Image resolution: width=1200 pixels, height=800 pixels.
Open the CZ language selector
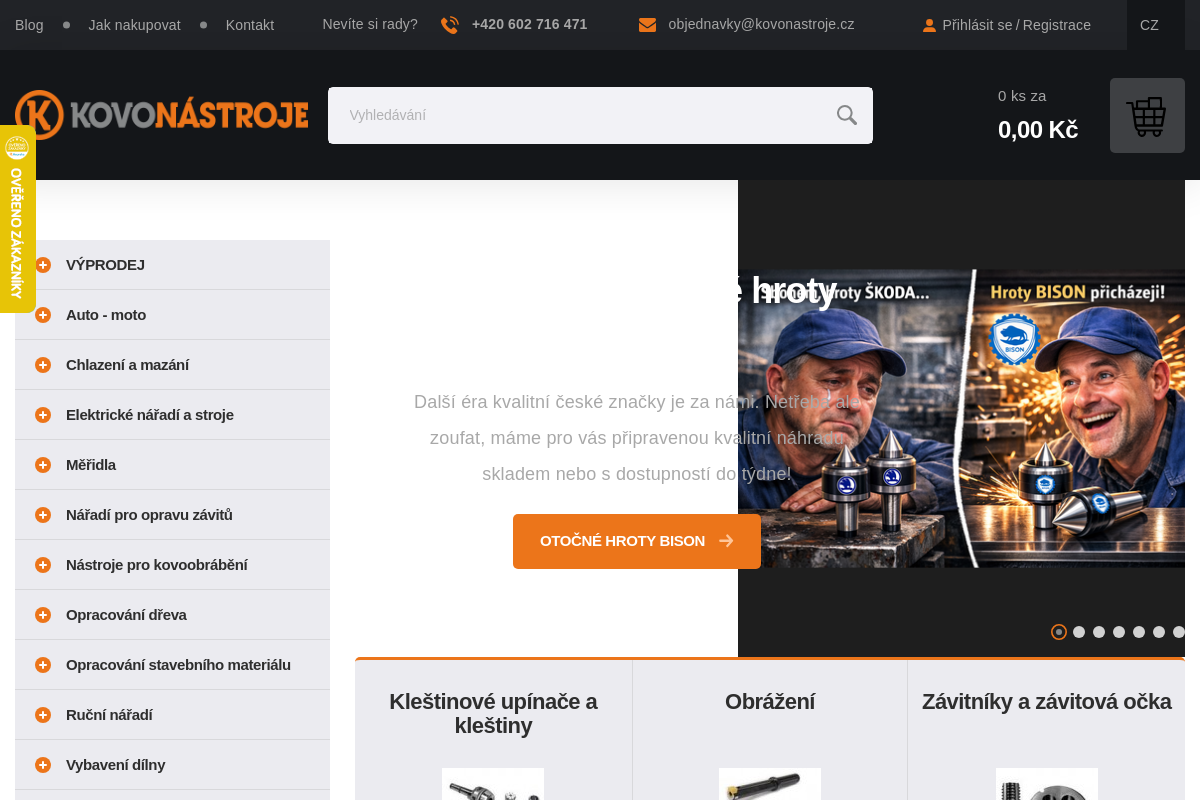click(x=1149, y=25)
